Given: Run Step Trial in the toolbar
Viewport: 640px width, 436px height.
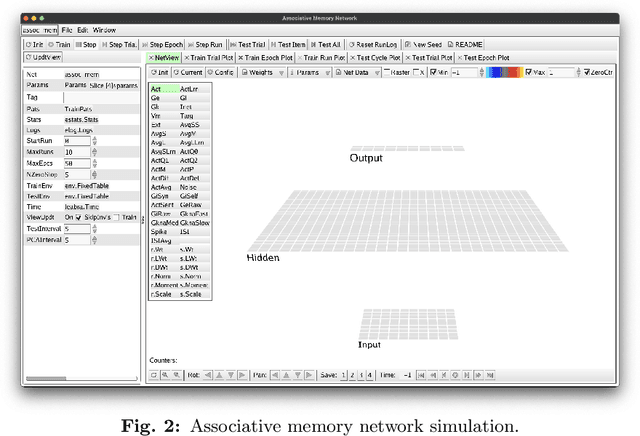Looking at the screenshot, I should (119, 44).
